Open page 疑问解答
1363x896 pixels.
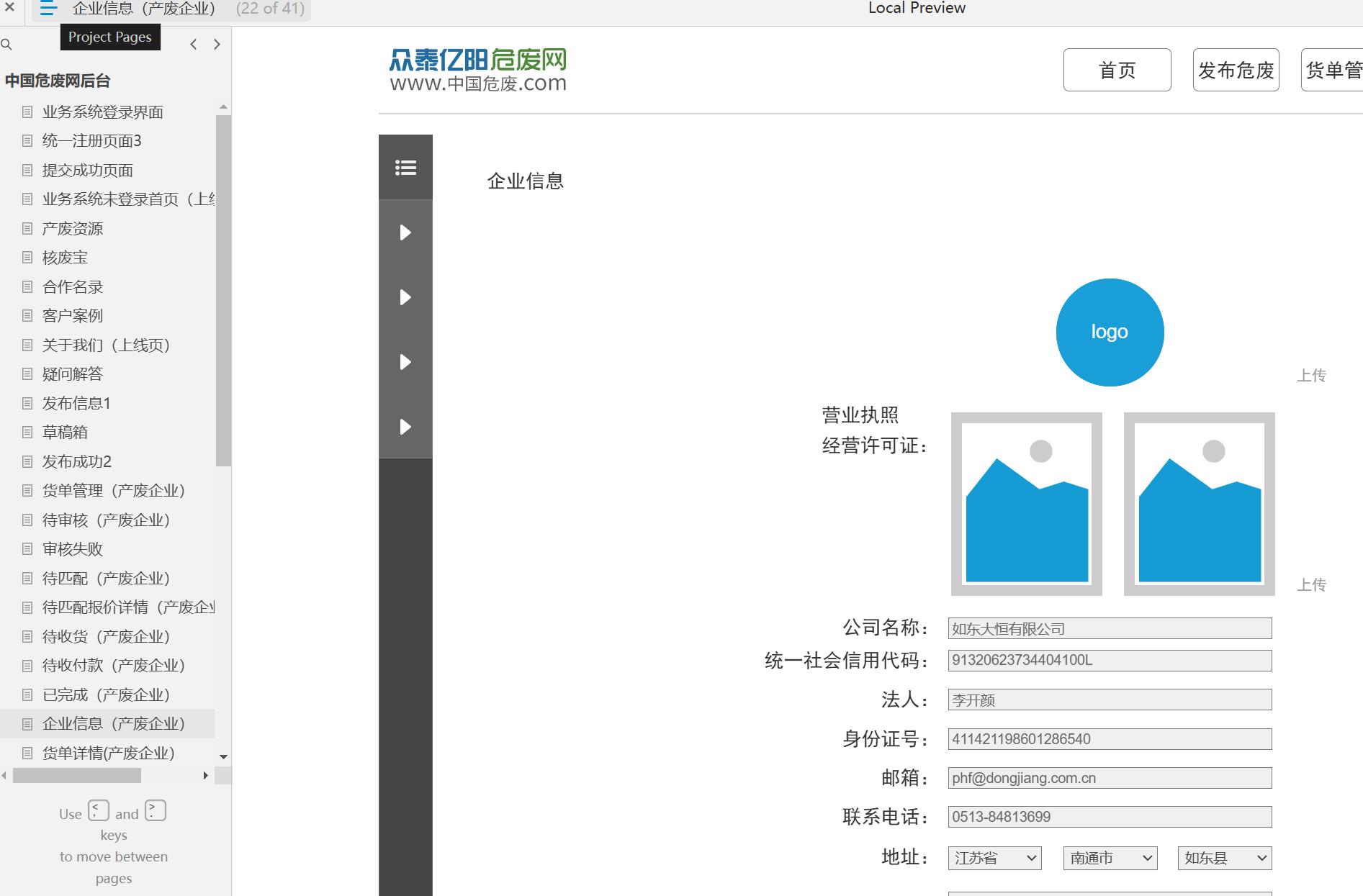tap(73, 374)
